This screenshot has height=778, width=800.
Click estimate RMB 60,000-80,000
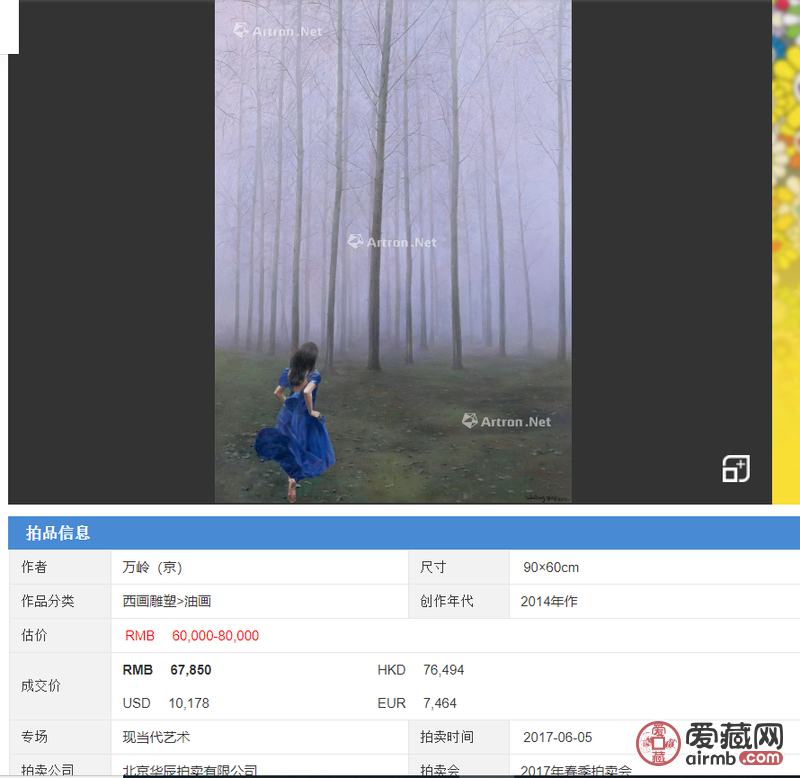pos(192,636)
